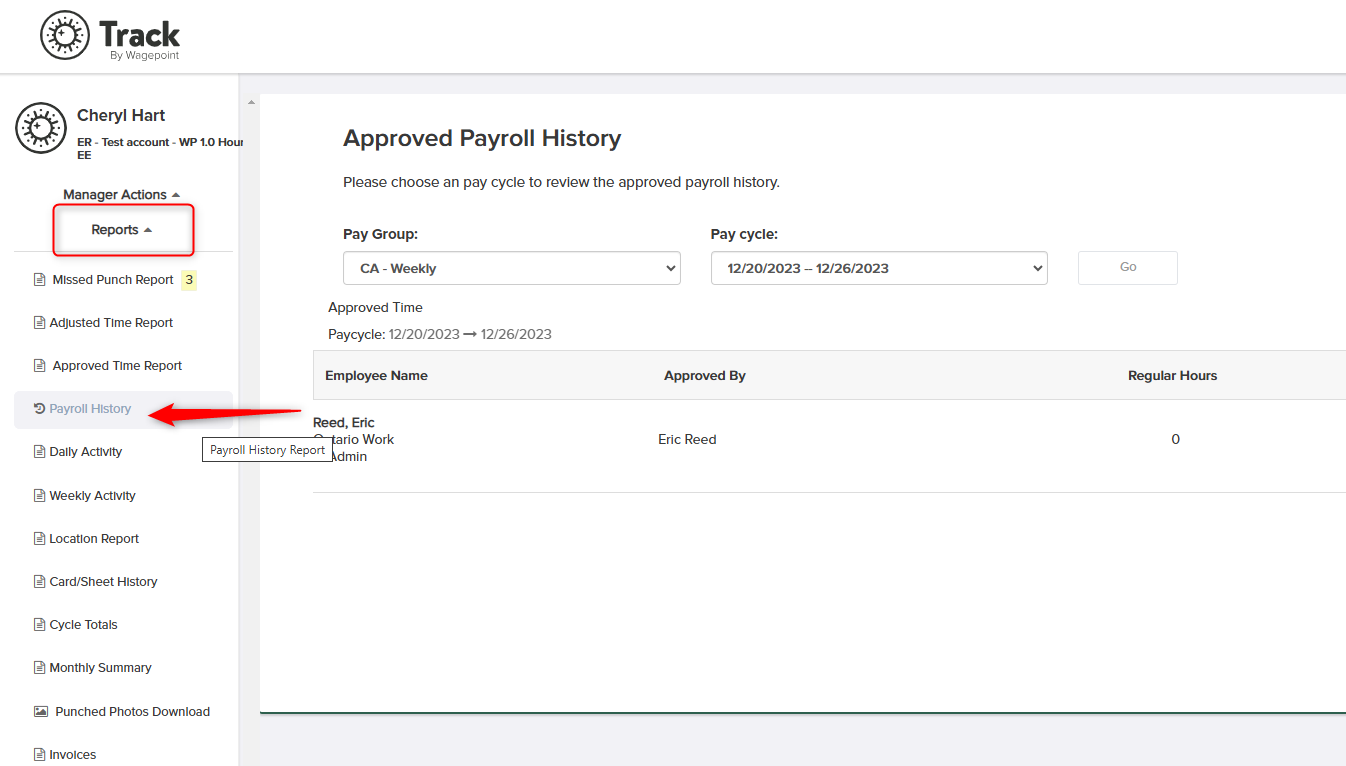The image size is (1346, 766).
Task: Open Punched Photos Download
Action: [132, 712]
